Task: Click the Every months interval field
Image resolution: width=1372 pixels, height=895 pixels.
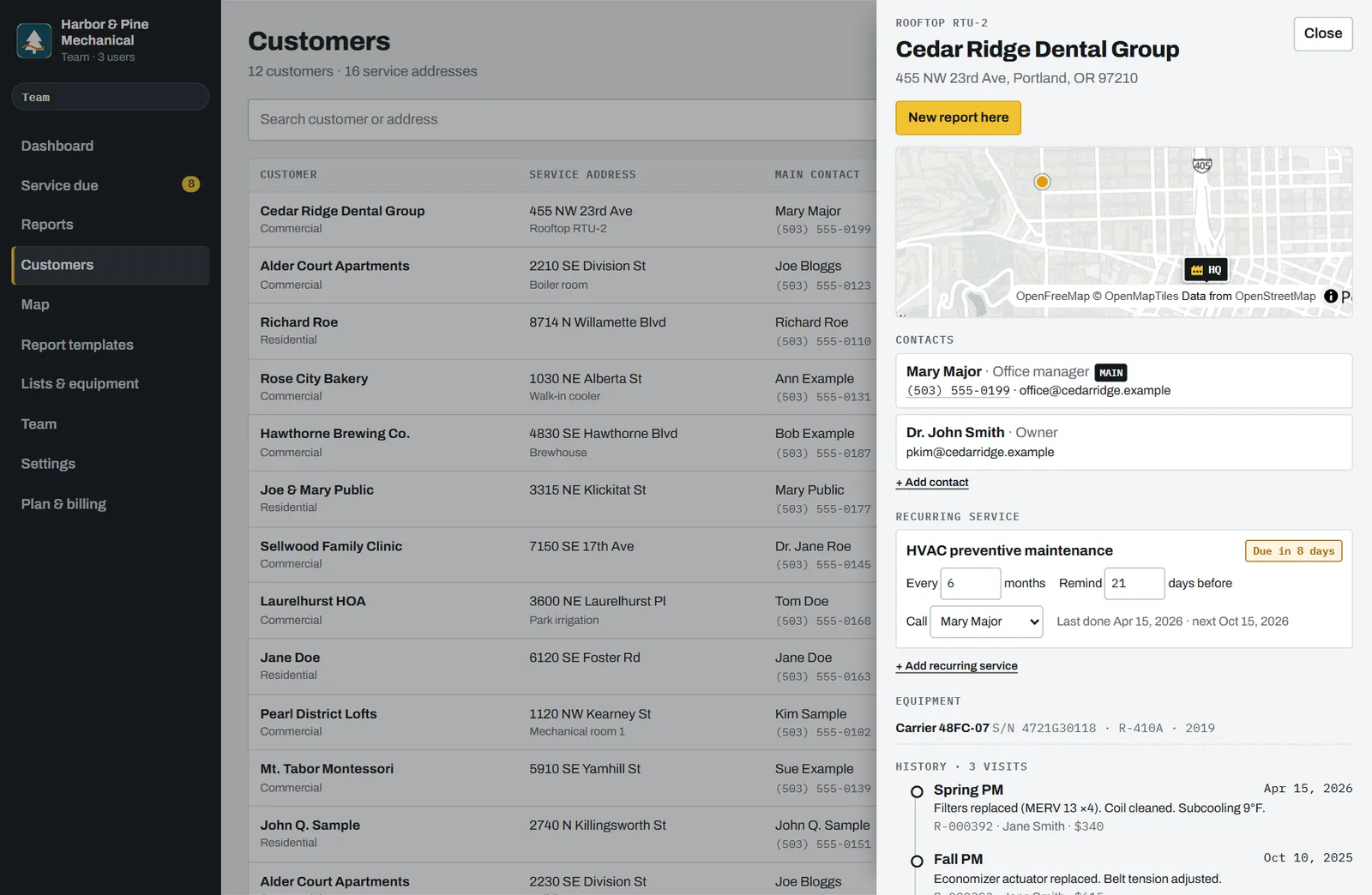Action: (970, 583)
